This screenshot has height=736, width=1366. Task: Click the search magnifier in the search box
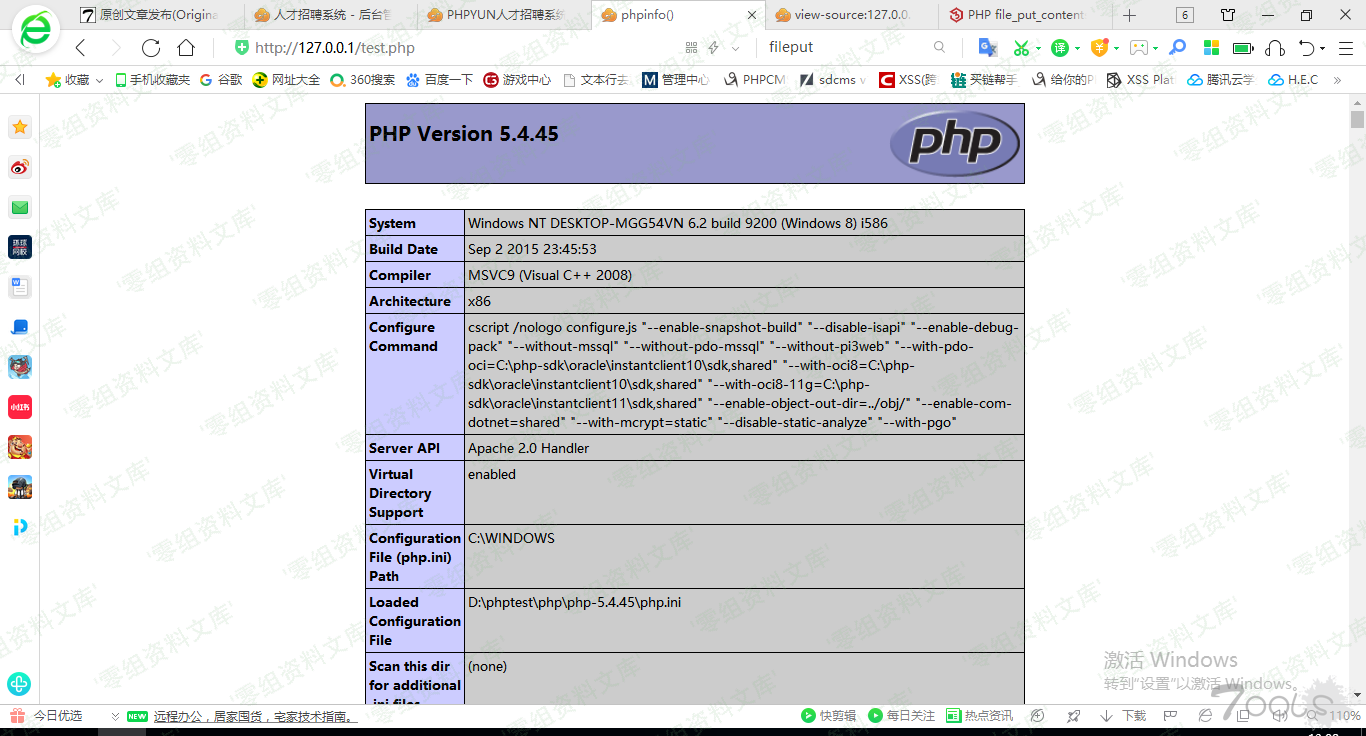(x=939, y=47)
